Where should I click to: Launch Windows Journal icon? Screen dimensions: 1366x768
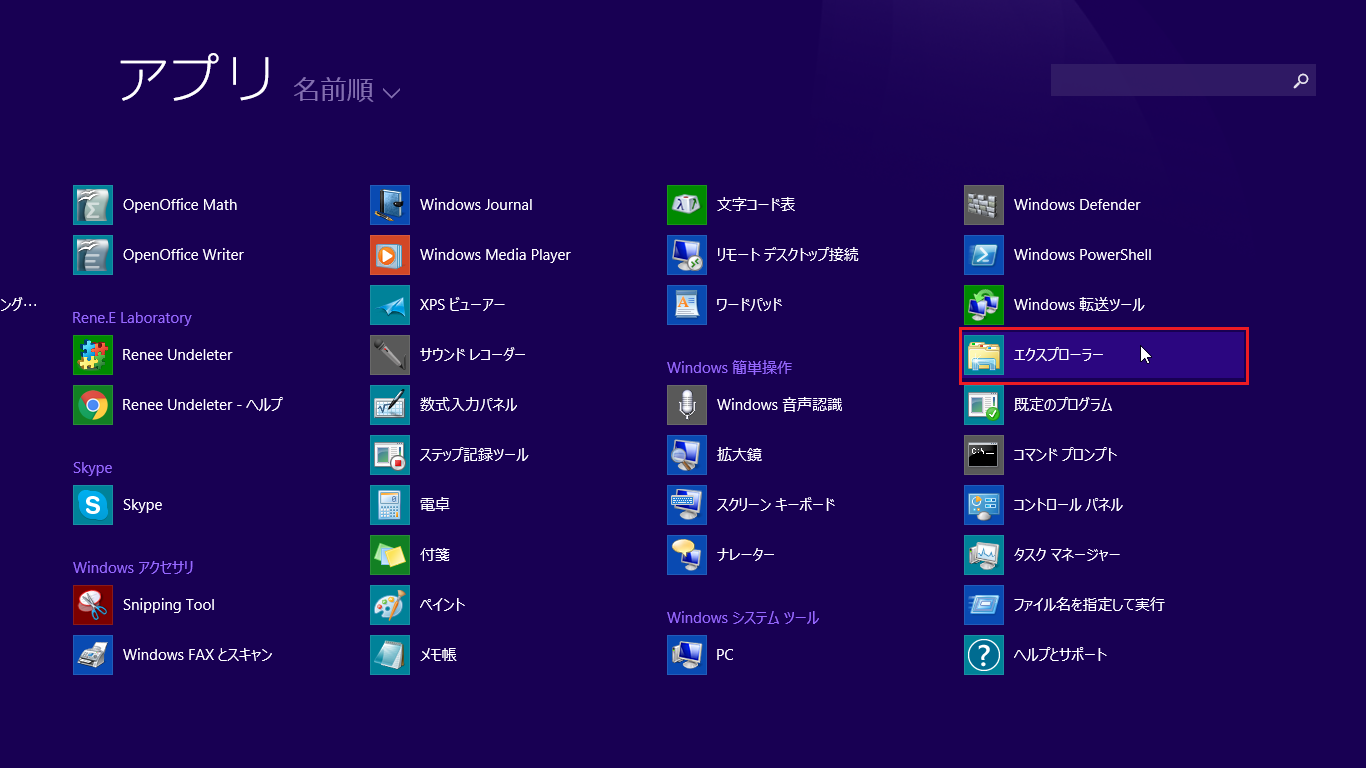tap(390, 205)
